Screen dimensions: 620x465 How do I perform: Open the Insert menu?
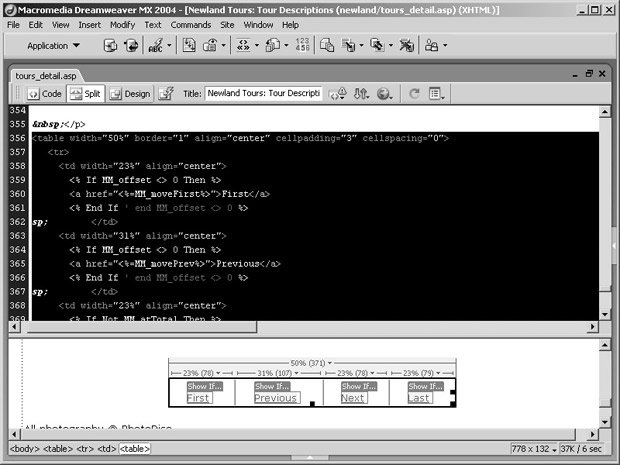coord(89,25)
